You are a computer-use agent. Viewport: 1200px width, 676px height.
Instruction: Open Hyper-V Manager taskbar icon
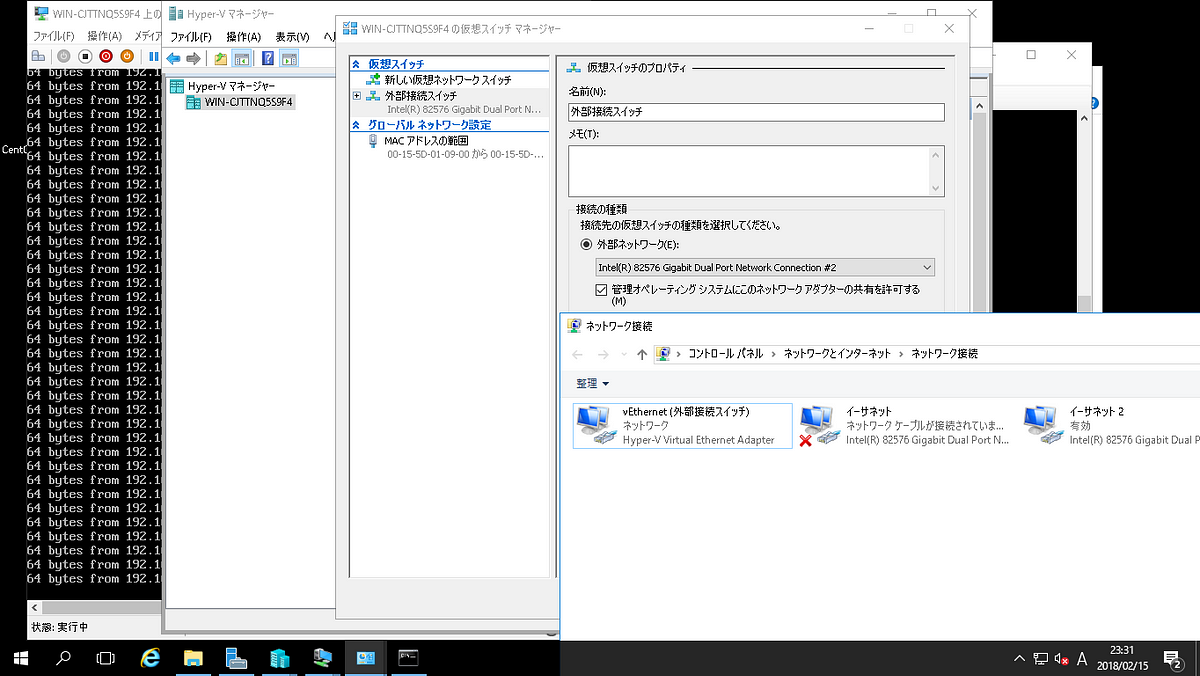(279, 657)
